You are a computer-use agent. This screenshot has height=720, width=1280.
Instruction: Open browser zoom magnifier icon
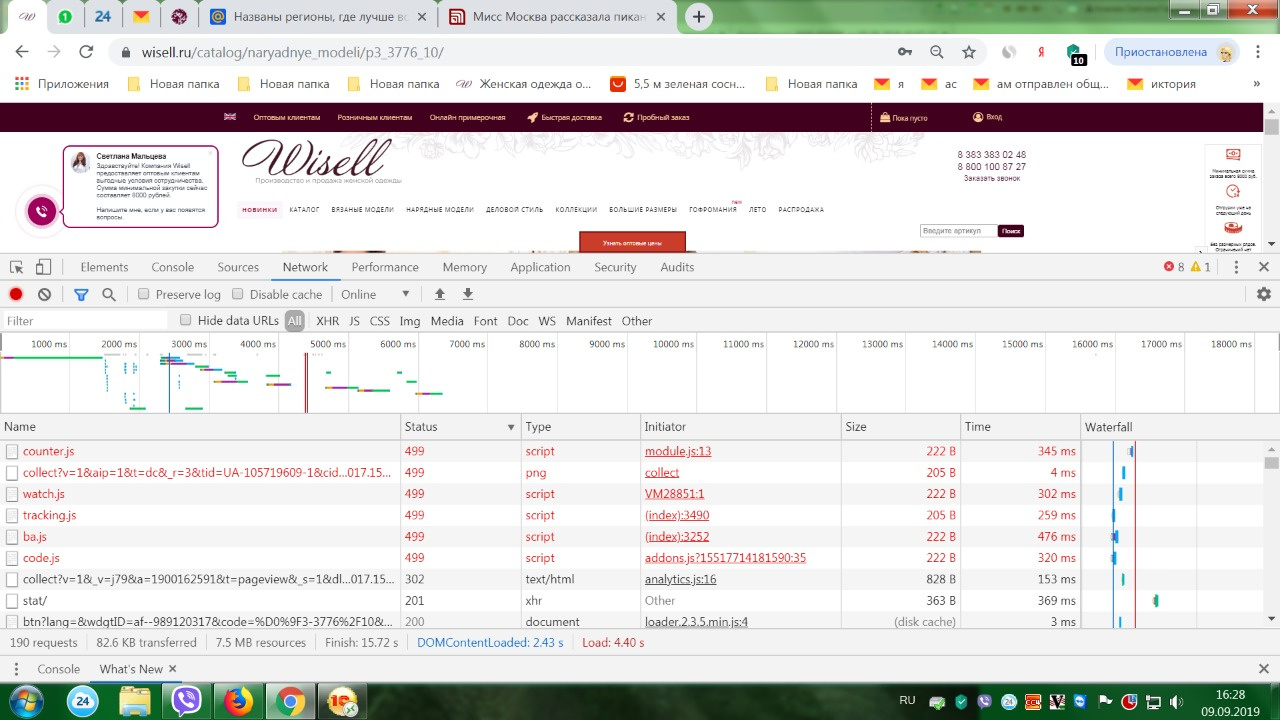coord(937,52)
